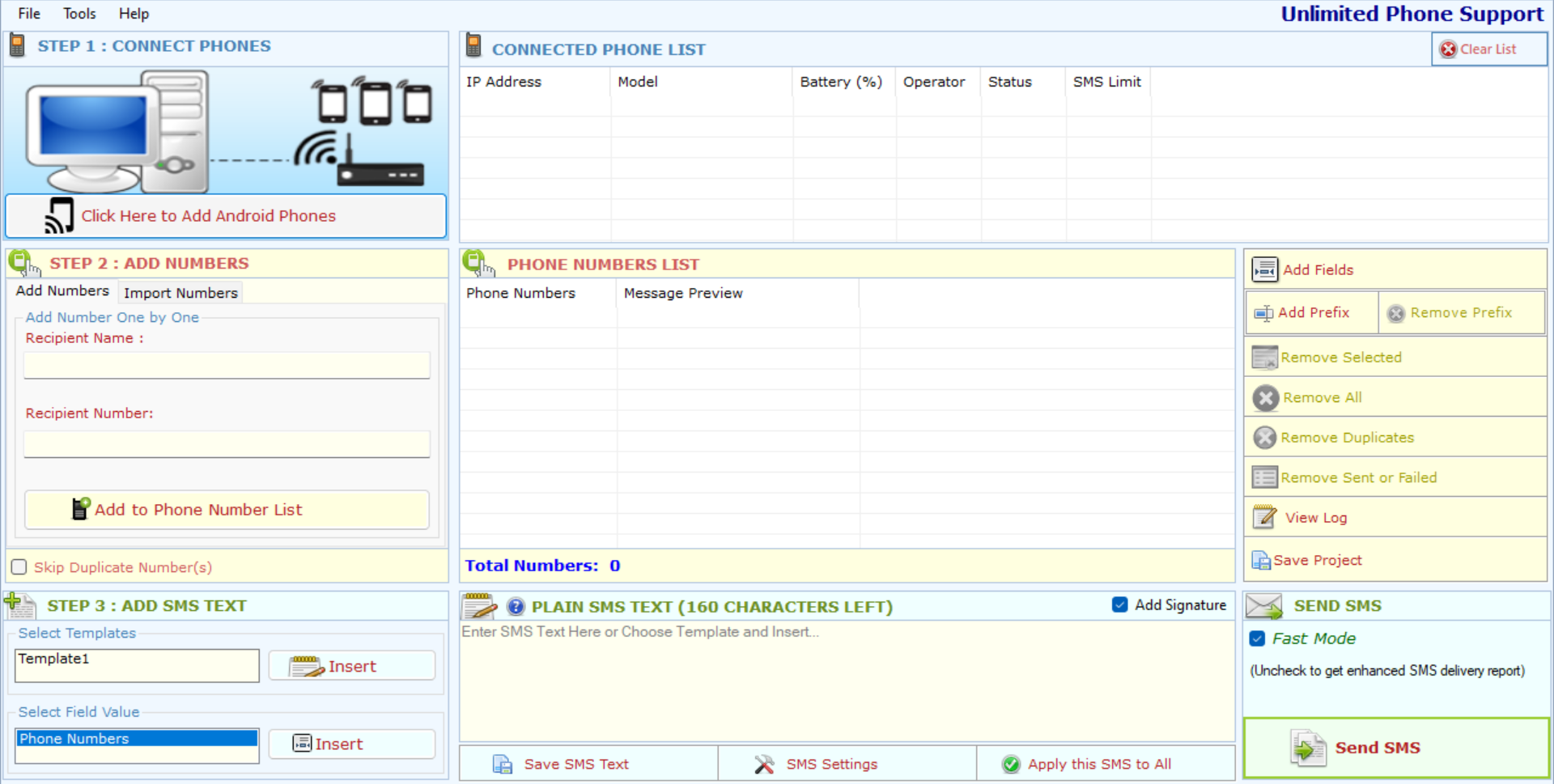Click the Add Fields list icon
1554x784 pixels.
[x=1264, y=269]
